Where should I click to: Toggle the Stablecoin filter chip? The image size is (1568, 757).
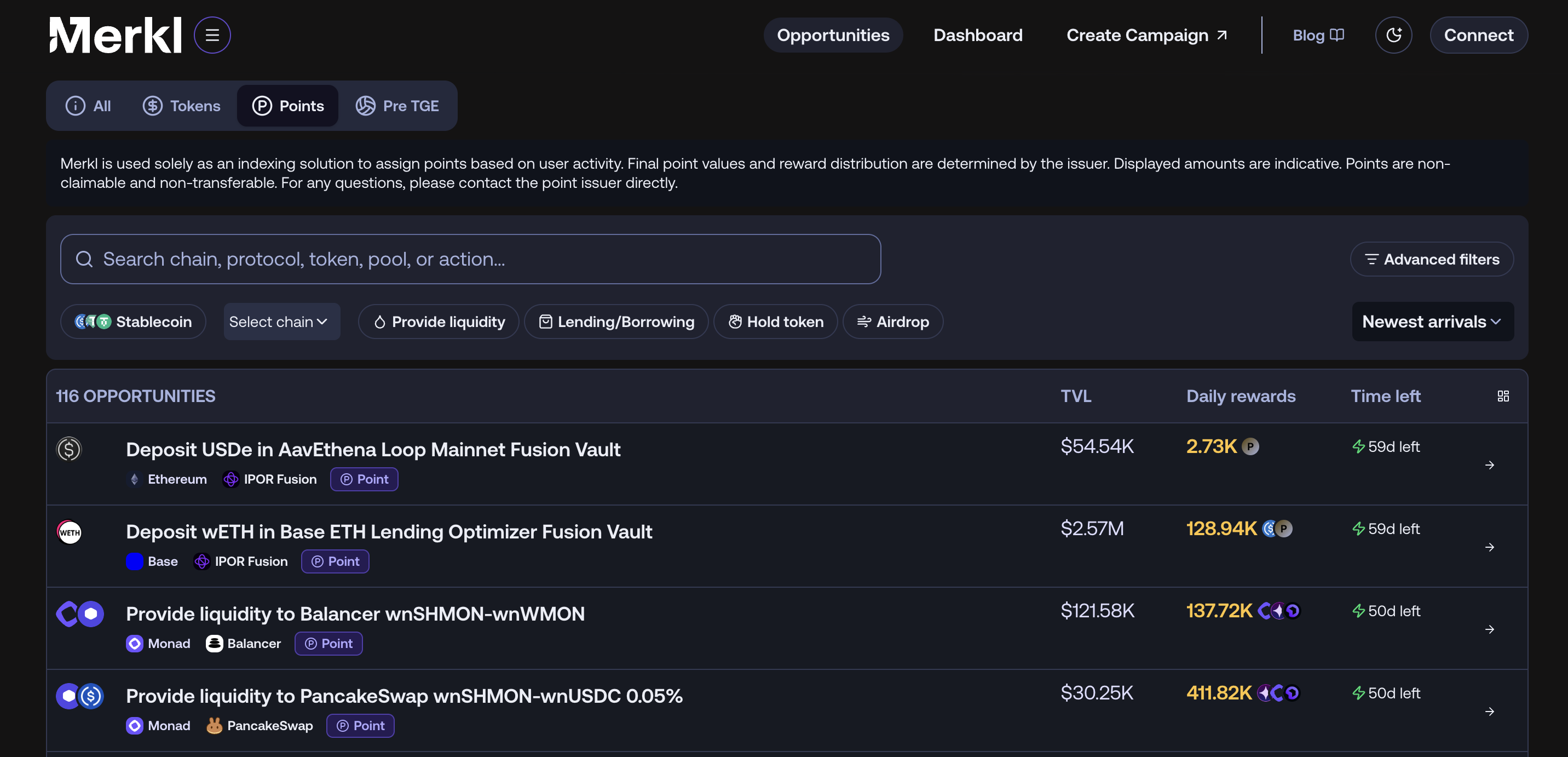[x=133, y=322]
